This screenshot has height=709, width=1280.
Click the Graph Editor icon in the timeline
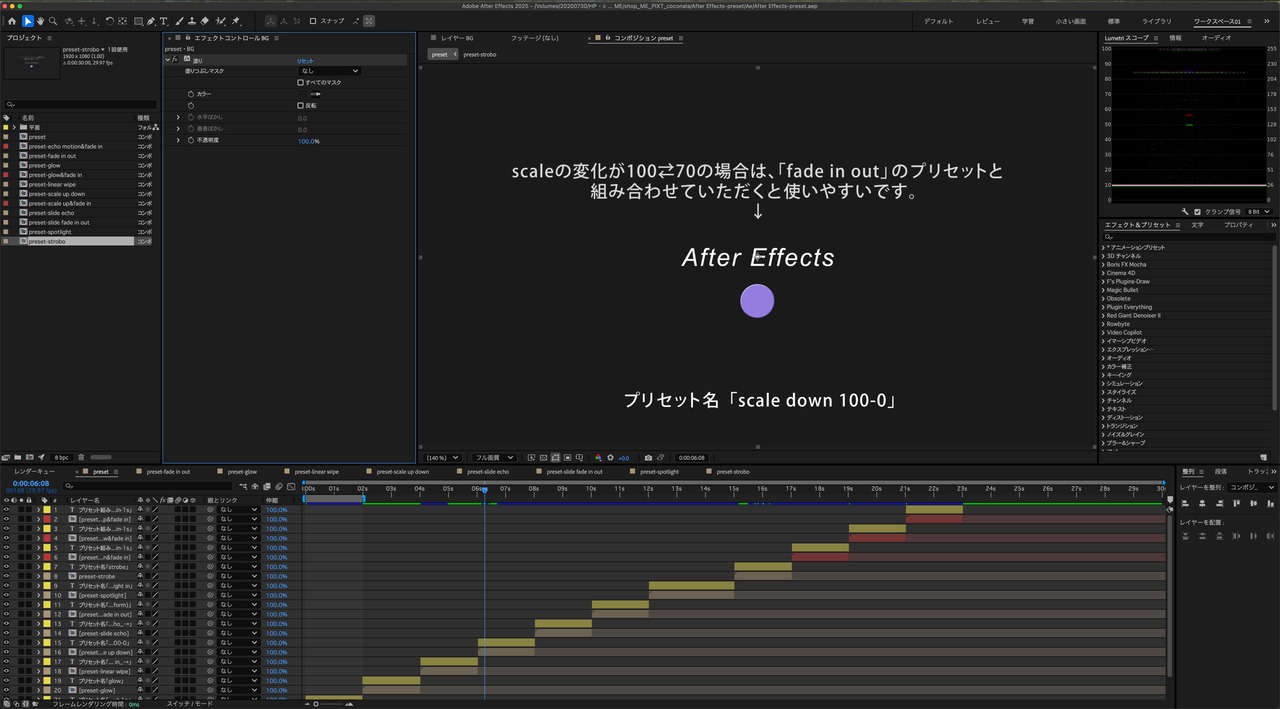pyautogui.click(x=291, y=486)
